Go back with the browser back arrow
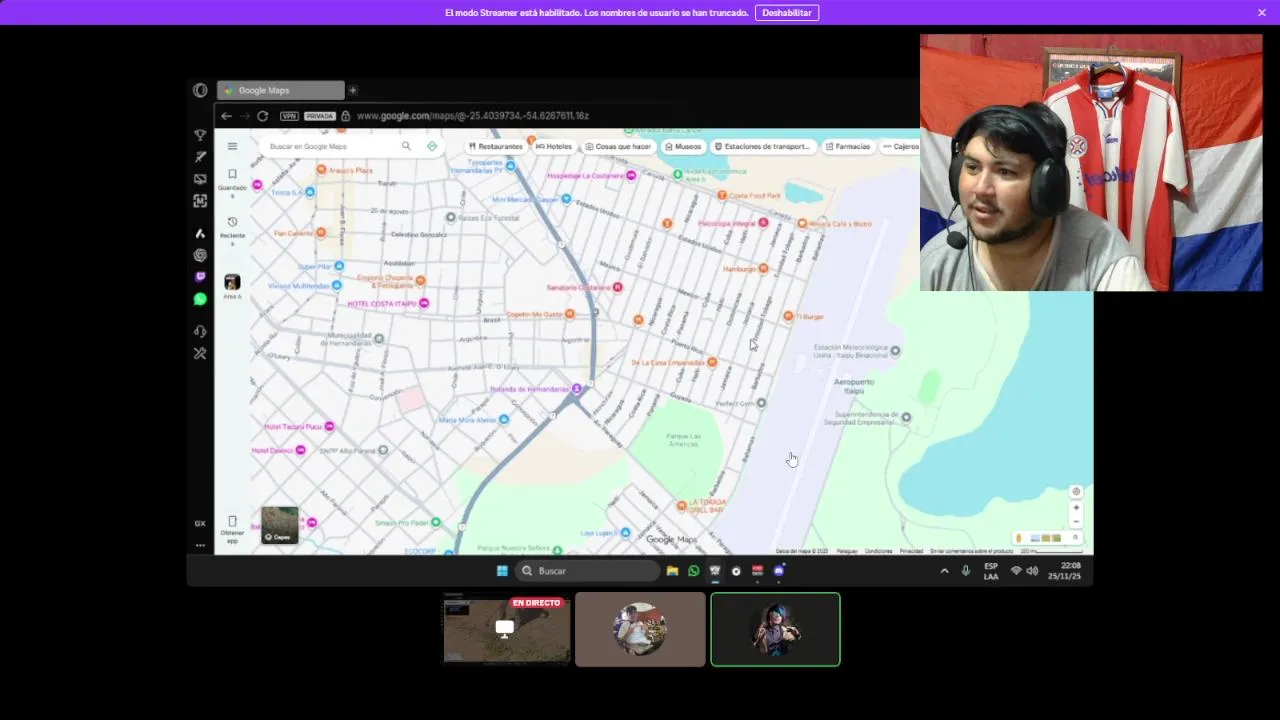1280x720 pixels. coord(226,116)
